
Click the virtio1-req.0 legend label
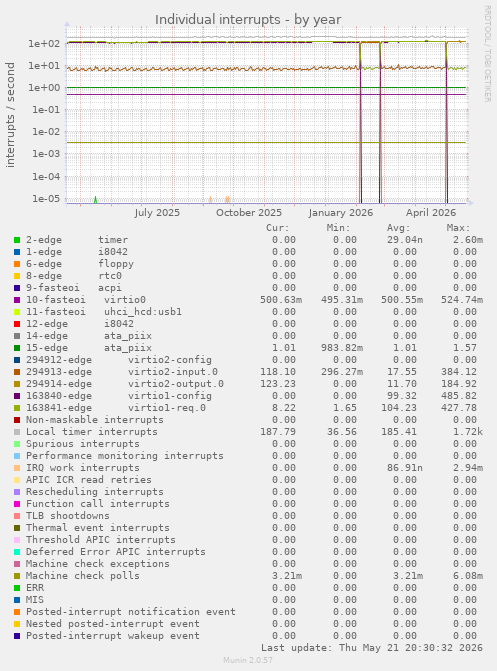(167, 408)
